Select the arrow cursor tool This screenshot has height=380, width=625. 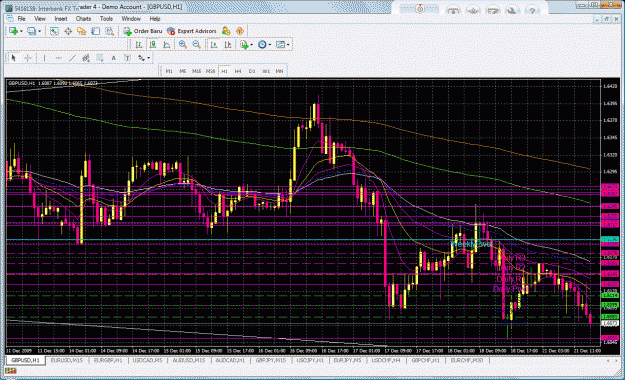coord(14,58)
